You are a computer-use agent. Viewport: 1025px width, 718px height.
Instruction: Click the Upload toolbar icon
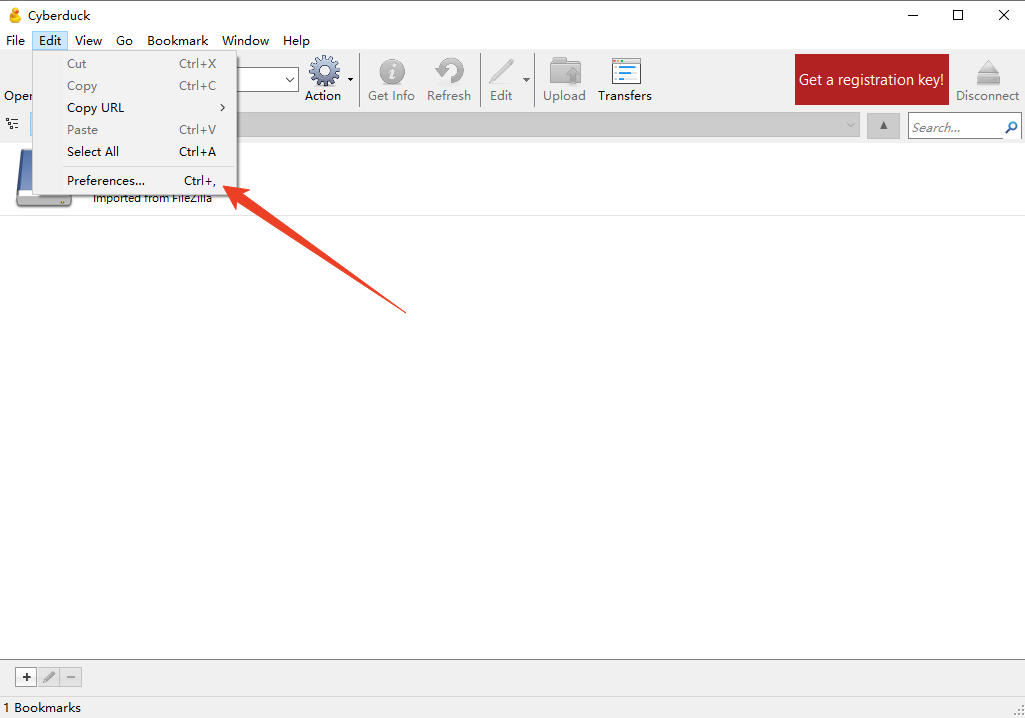565,71
